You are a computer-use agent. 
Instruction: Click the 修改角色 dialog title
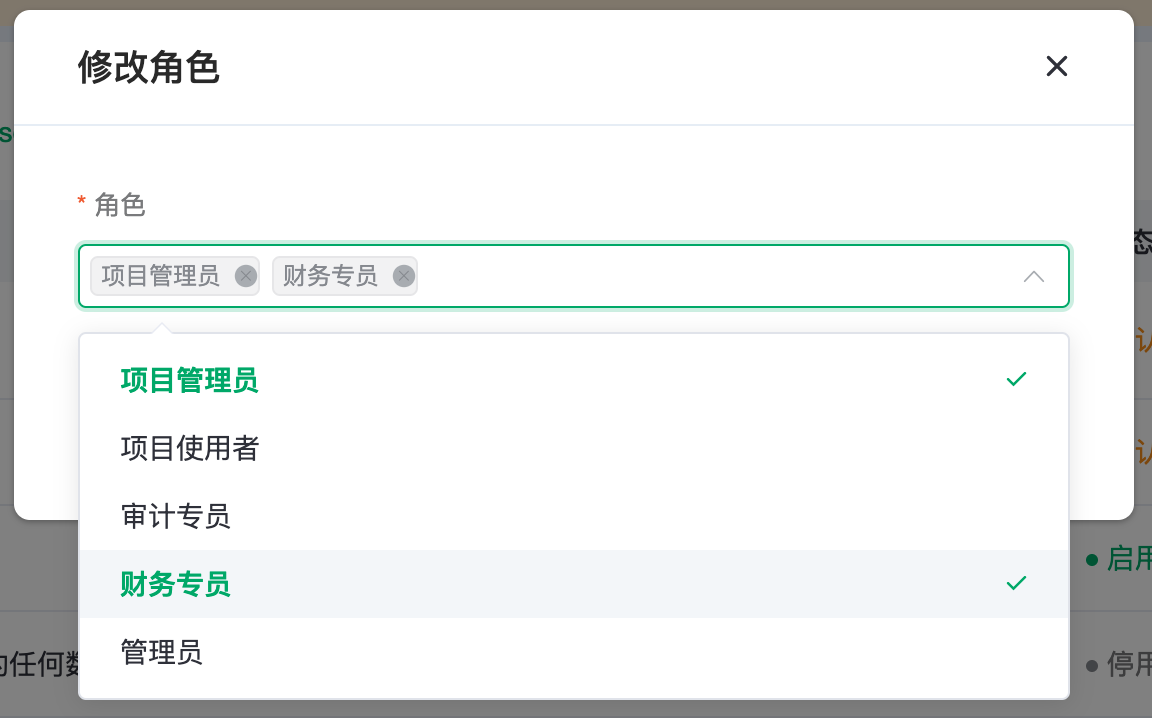point(149,68)
